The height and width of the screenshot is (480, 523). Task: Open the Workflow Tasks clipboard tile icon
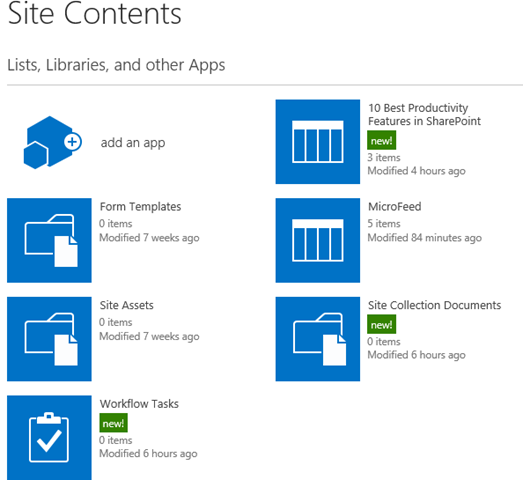[x=49, y=438]
